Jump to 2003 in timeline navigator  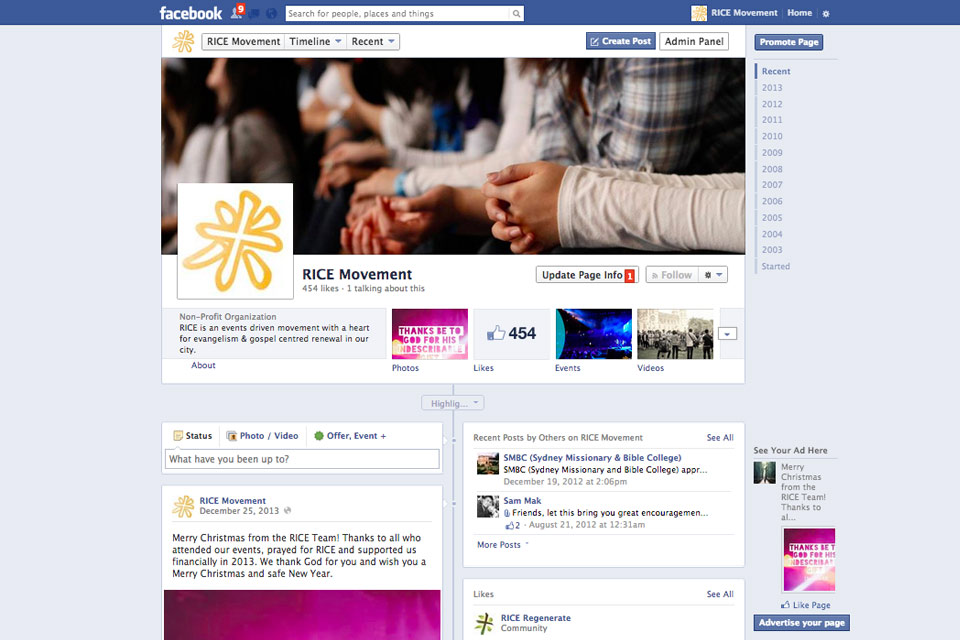click(x=772, y=249)
